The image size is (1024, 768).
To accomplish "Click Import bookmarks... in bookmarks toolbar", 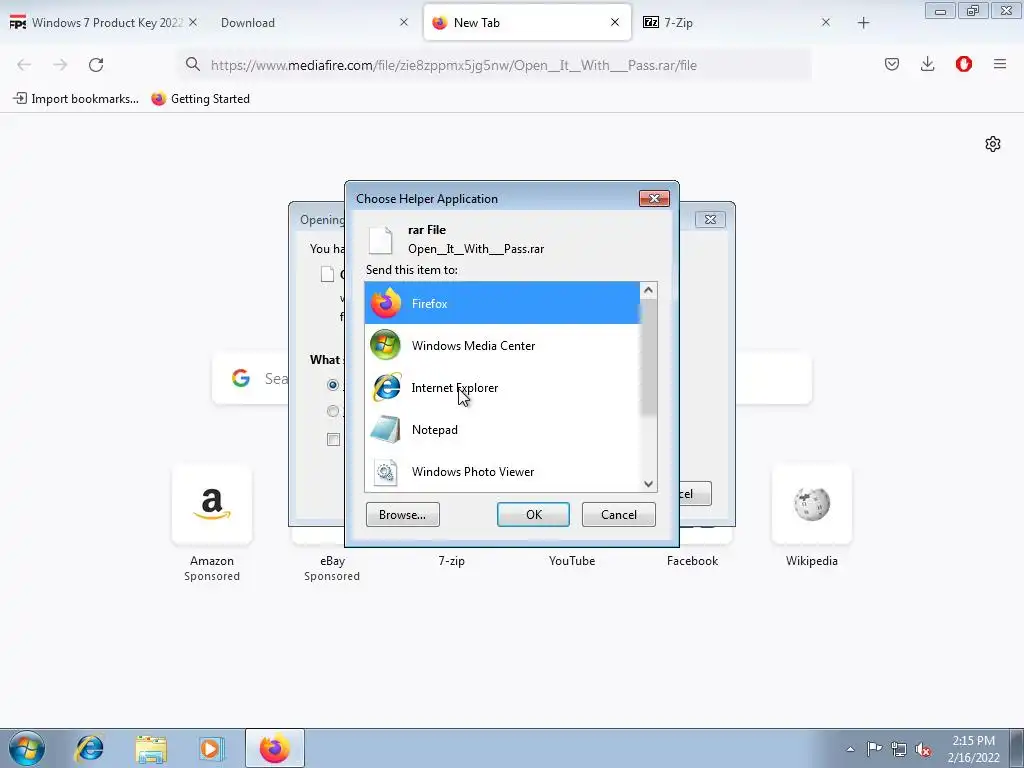I will click(x=76, y=99).
